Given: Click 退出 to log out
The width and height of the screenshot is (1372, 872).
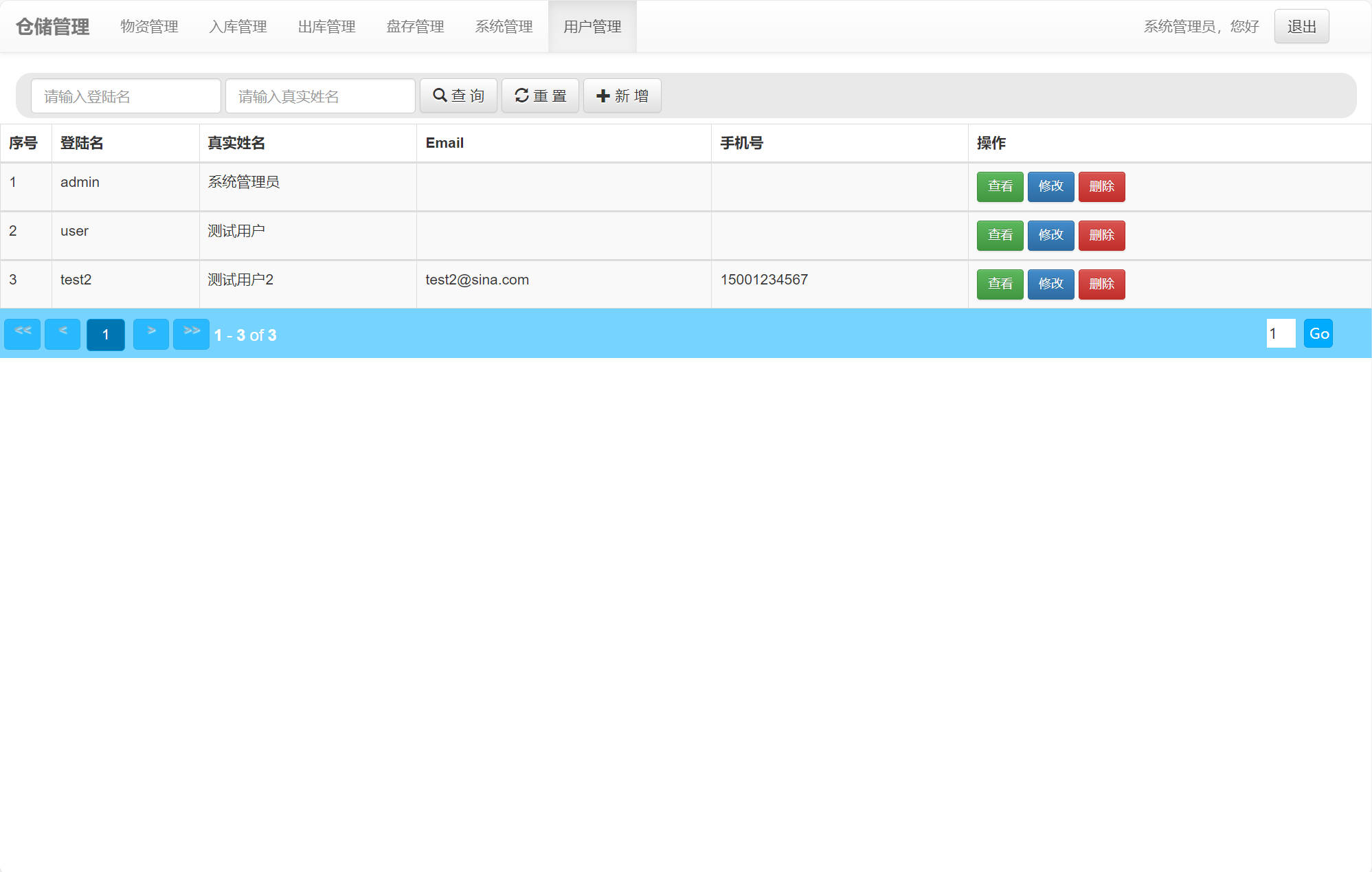Looking at the screenshot, I should click(x=1301, y=25).
